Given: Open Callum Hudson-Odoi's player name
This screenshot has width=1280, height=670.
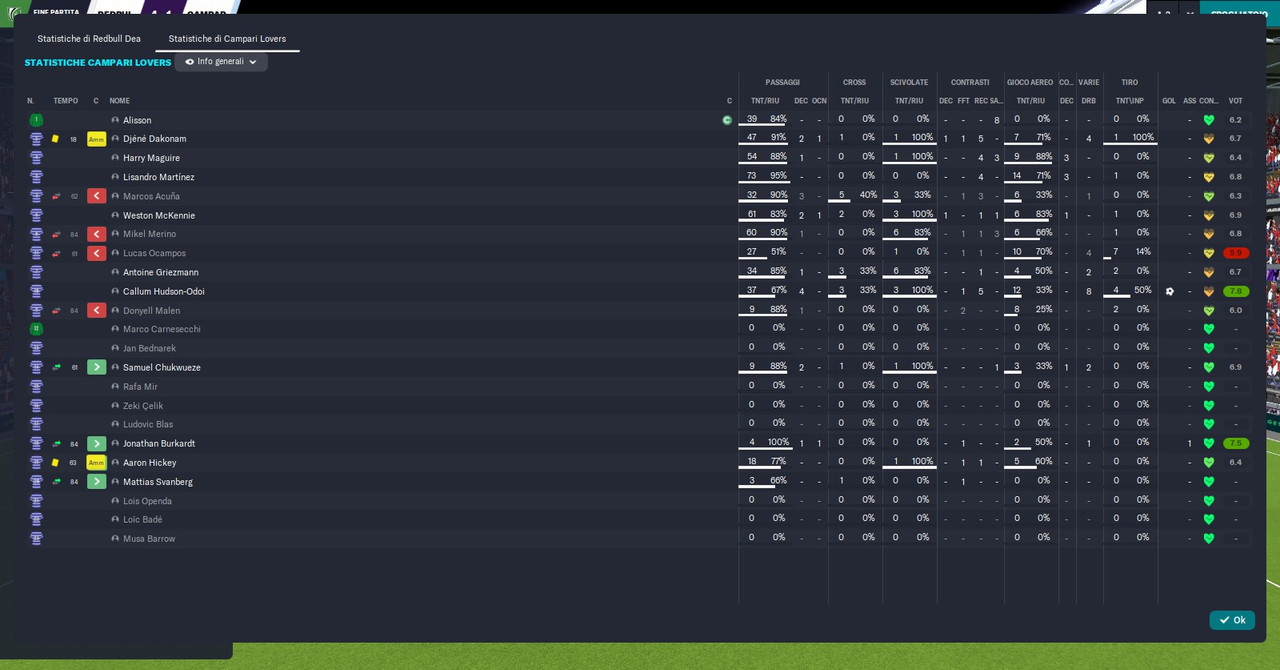Looking at the screenshot, I should pyautogui.click(x=164, y=291).
